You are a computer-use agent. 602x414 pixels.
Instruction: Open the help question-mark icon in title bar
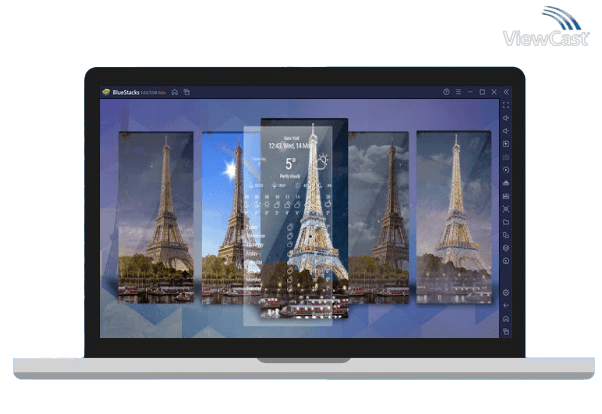(446, 92)
